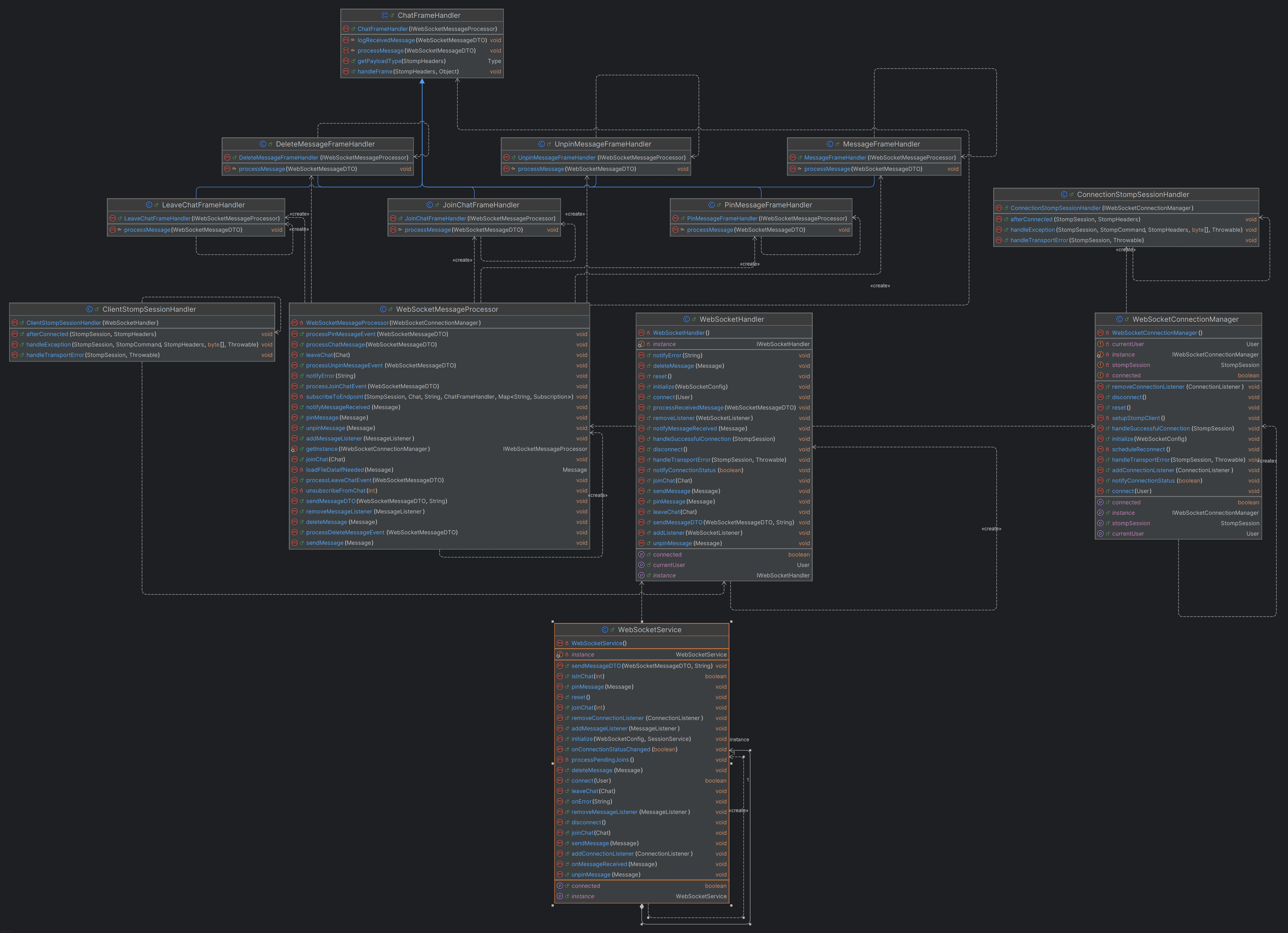This screenshot has height=933, width=1288.
Task: Click the method icon beside sendMessageDTO in WebSocketService
Action: pos(560,666)
